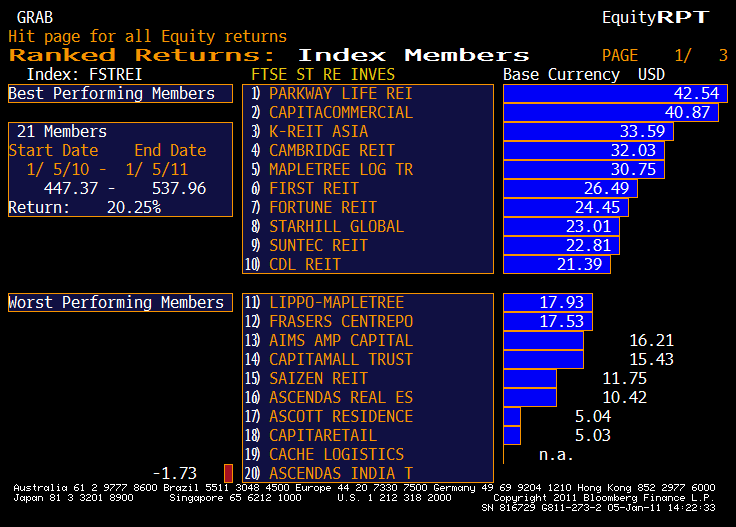Click the 40.87 return bar
The image size is (736, 527).
pos(611,113)
